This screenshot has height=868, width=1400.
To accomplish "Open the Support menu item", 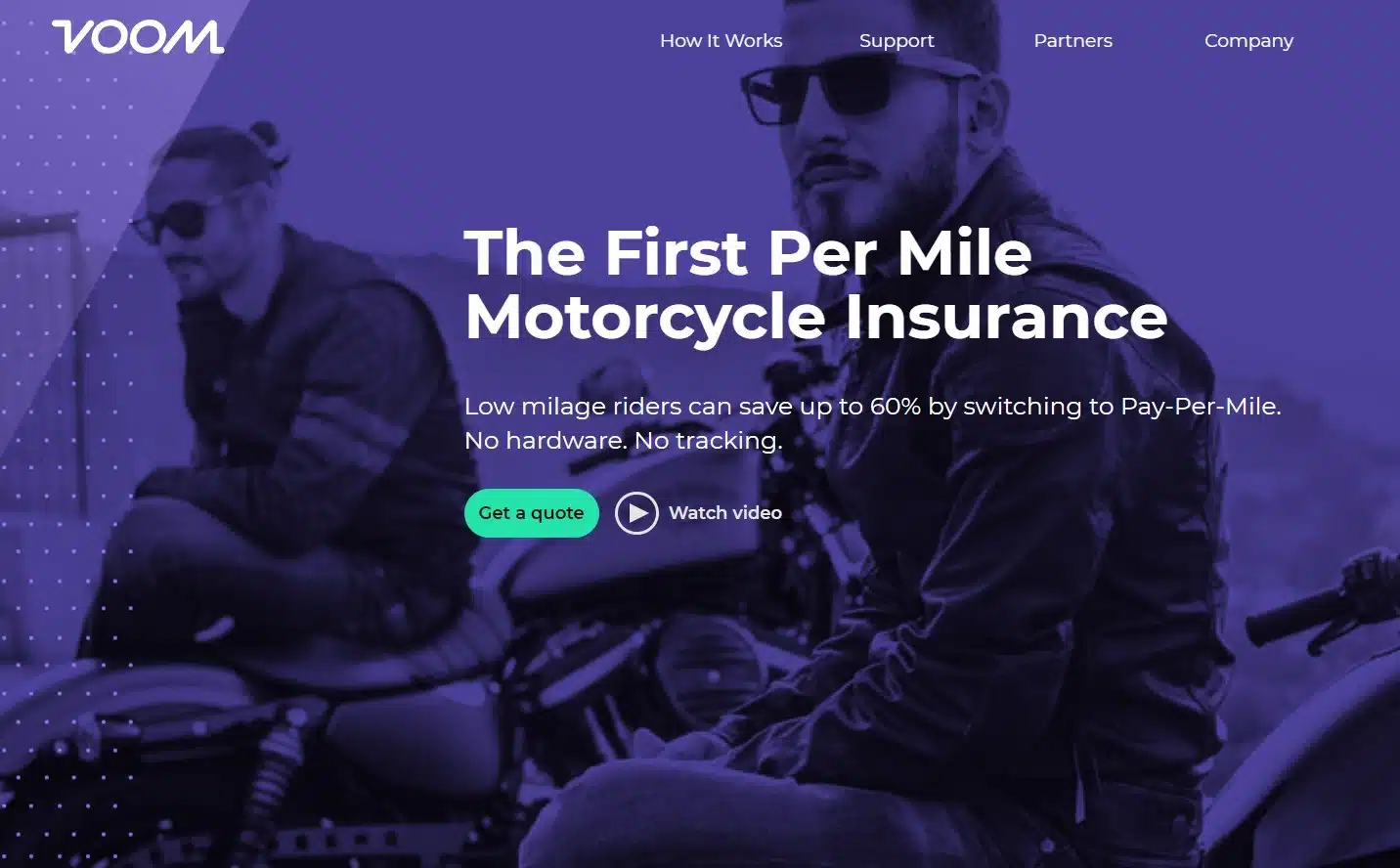I will [897, 41].
